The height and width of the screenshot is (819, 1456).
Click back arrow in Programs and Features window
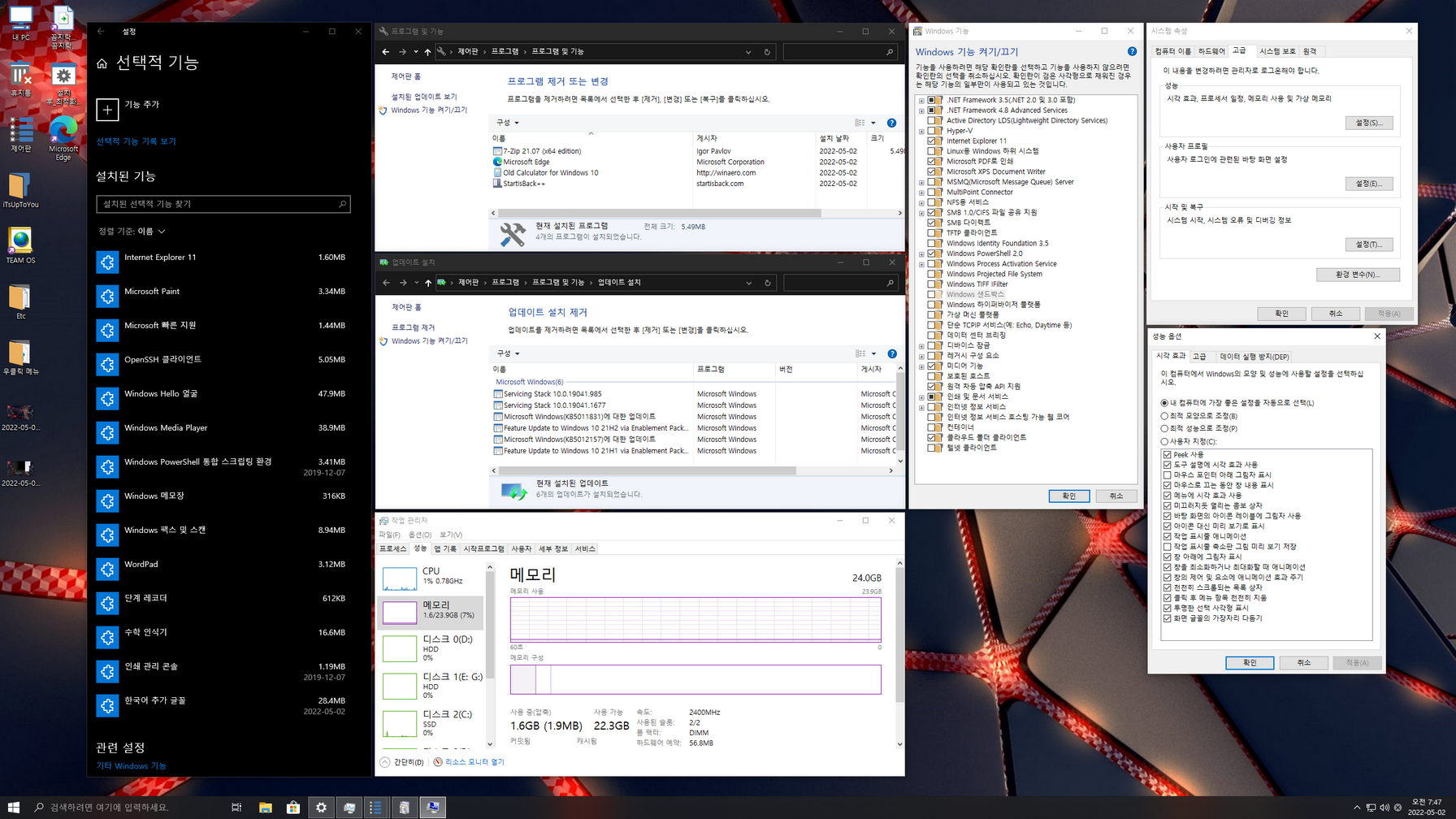pos(386,52)
